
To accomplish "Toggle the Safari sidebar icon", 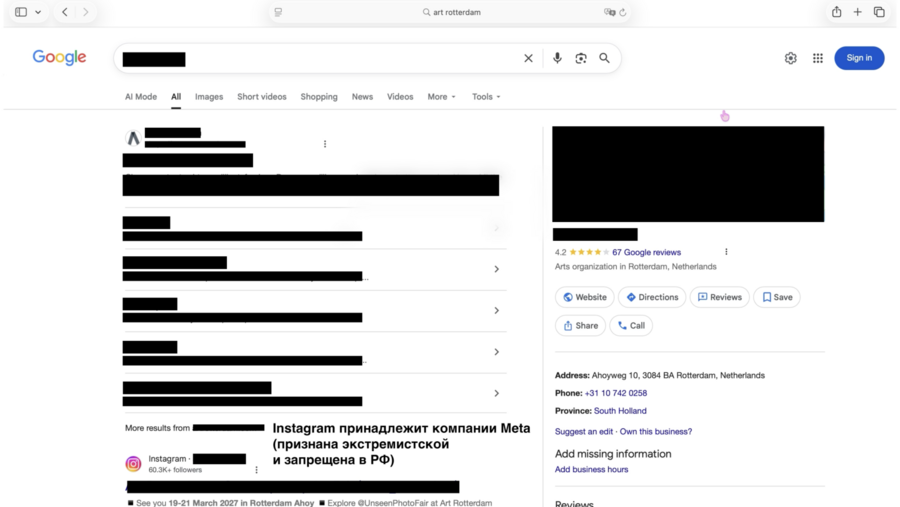I will (x=21, y=12).
